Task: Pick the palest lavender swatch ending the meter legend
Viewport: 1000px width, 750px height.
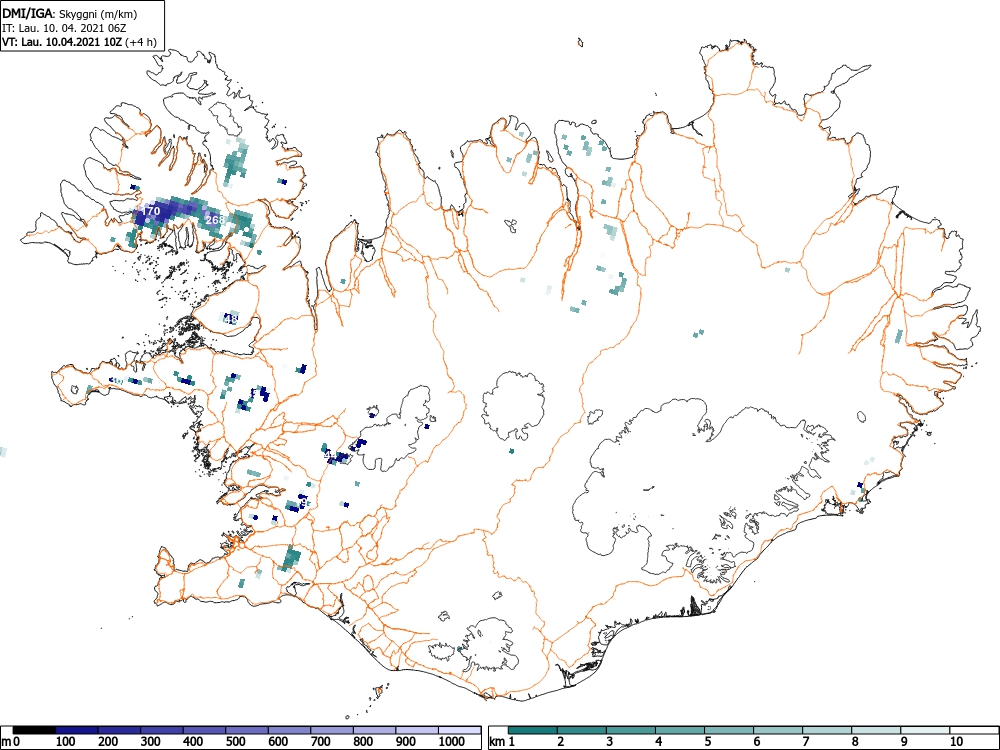Action: [460, 730]
